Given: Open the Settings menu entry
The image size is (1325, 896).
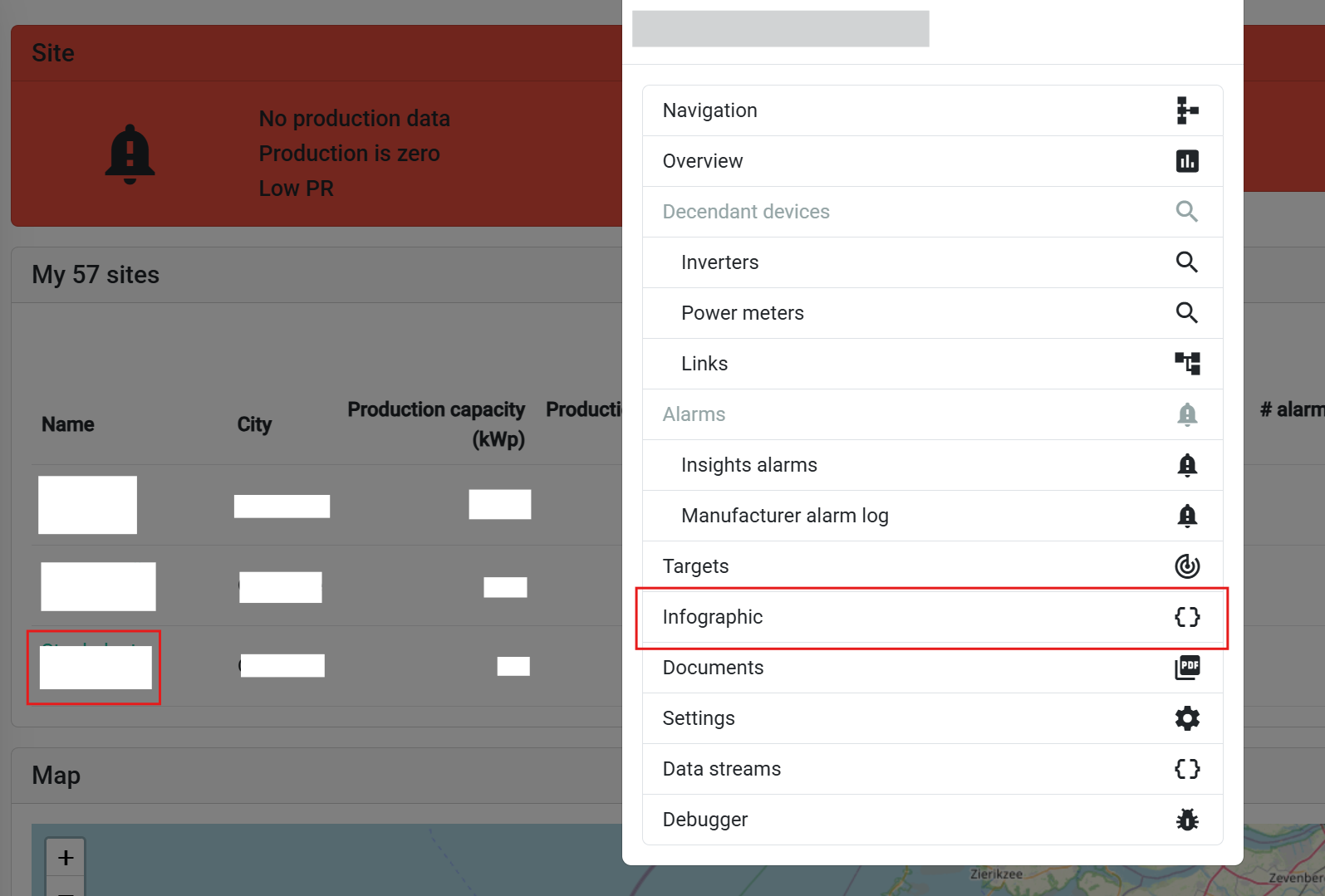Looking at the screenshot, I should [932, 718].
